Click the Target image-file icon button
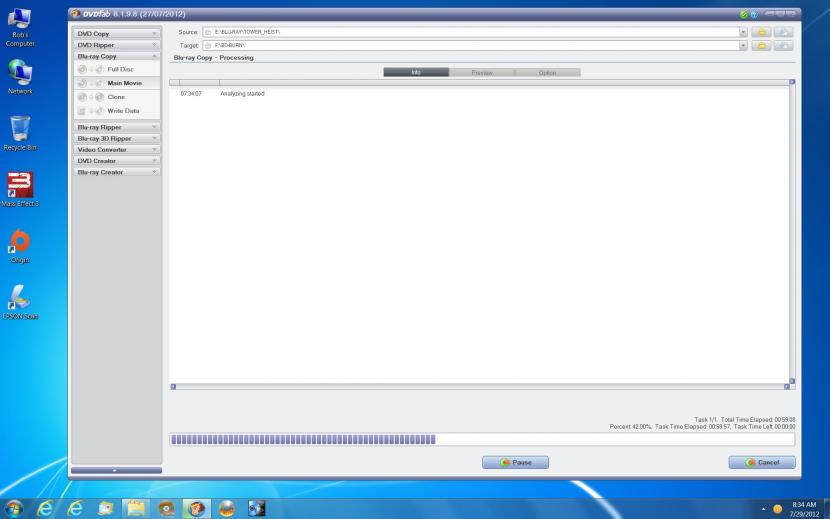This screenshot has width=830, height=519. click(x=783, y=46)
